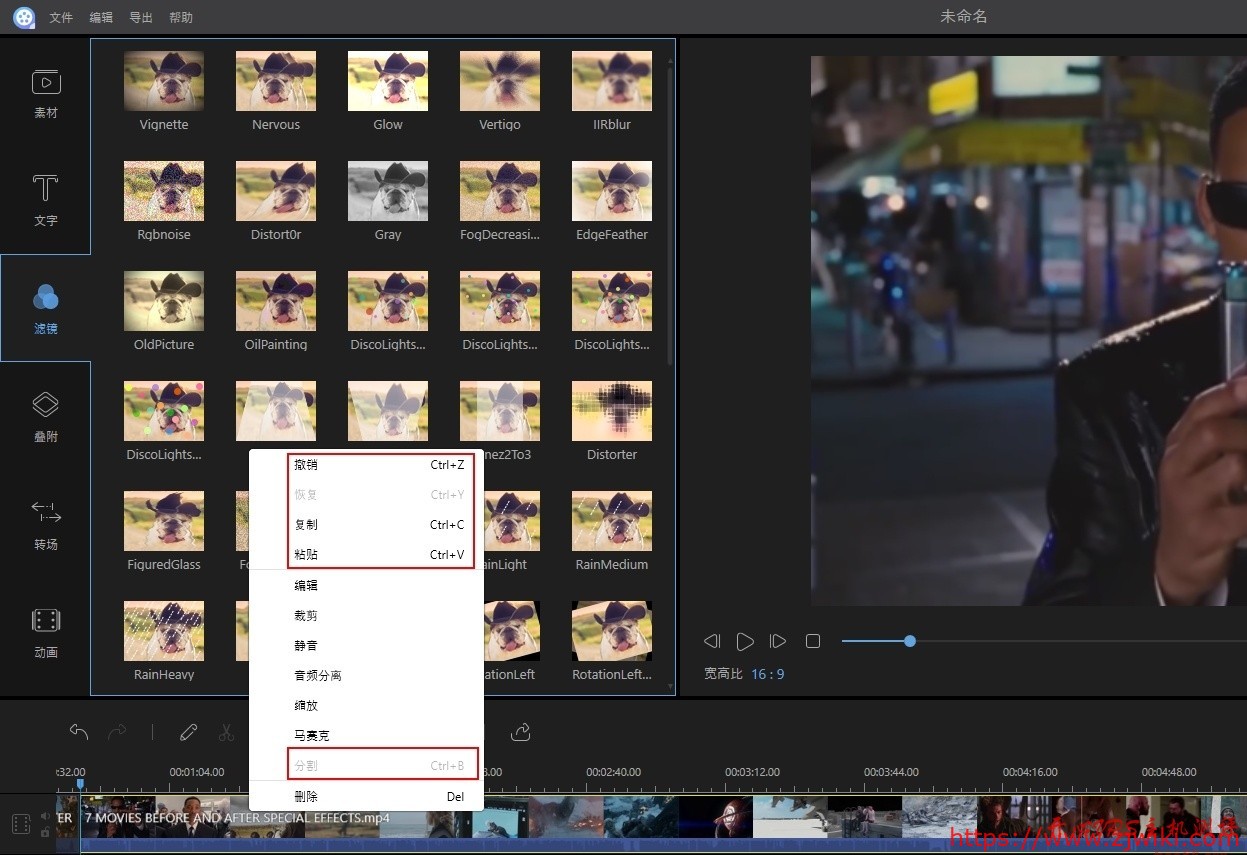Open the 动画 animation panel
The width and height of the screenshot is (1247, 855).
(46, 632)
